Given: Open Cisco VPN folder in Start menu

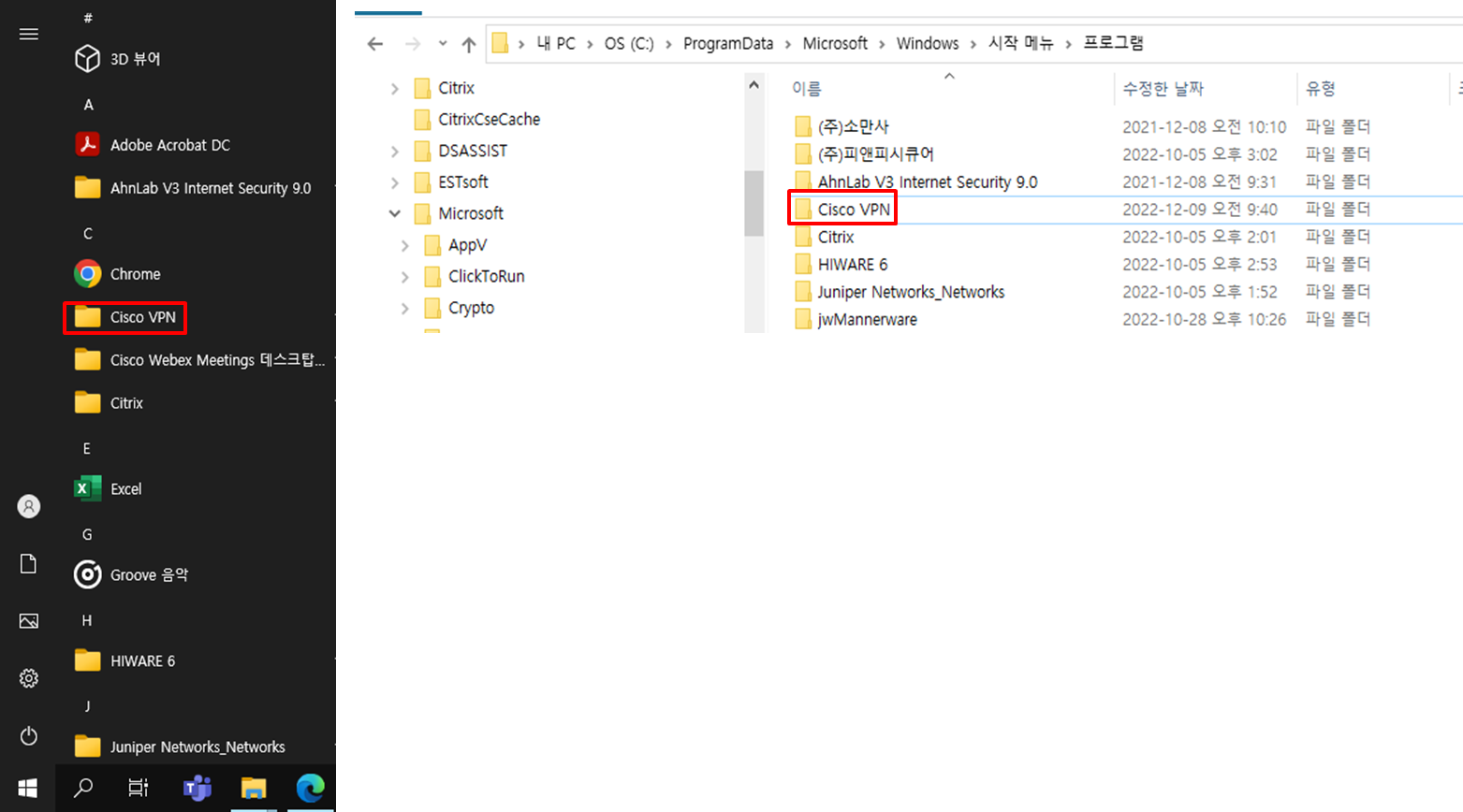Looking at the screenshot, I should tap(124, 317).
